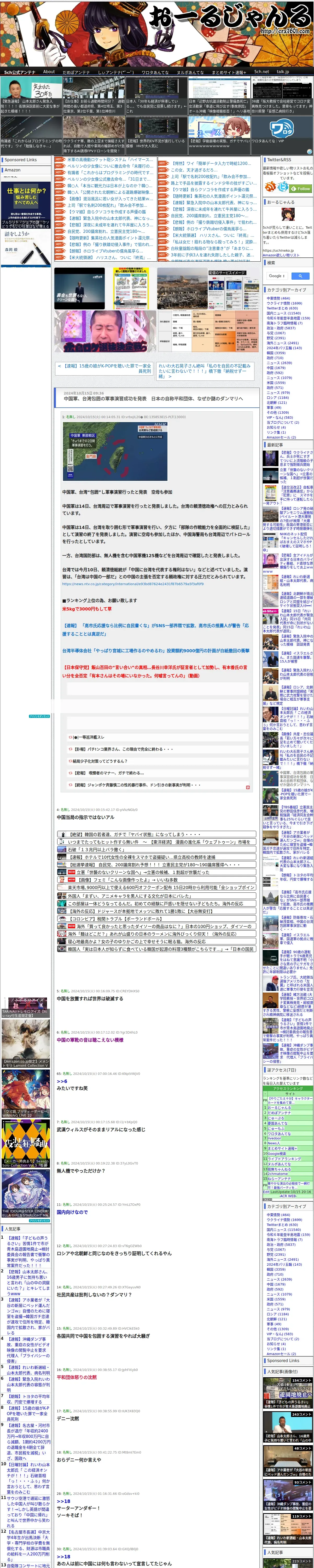The image size is (314, 1568).
Task: Open the ウマ娘 WINNING LIVE 22 ad image
Action: point(25,1094)
